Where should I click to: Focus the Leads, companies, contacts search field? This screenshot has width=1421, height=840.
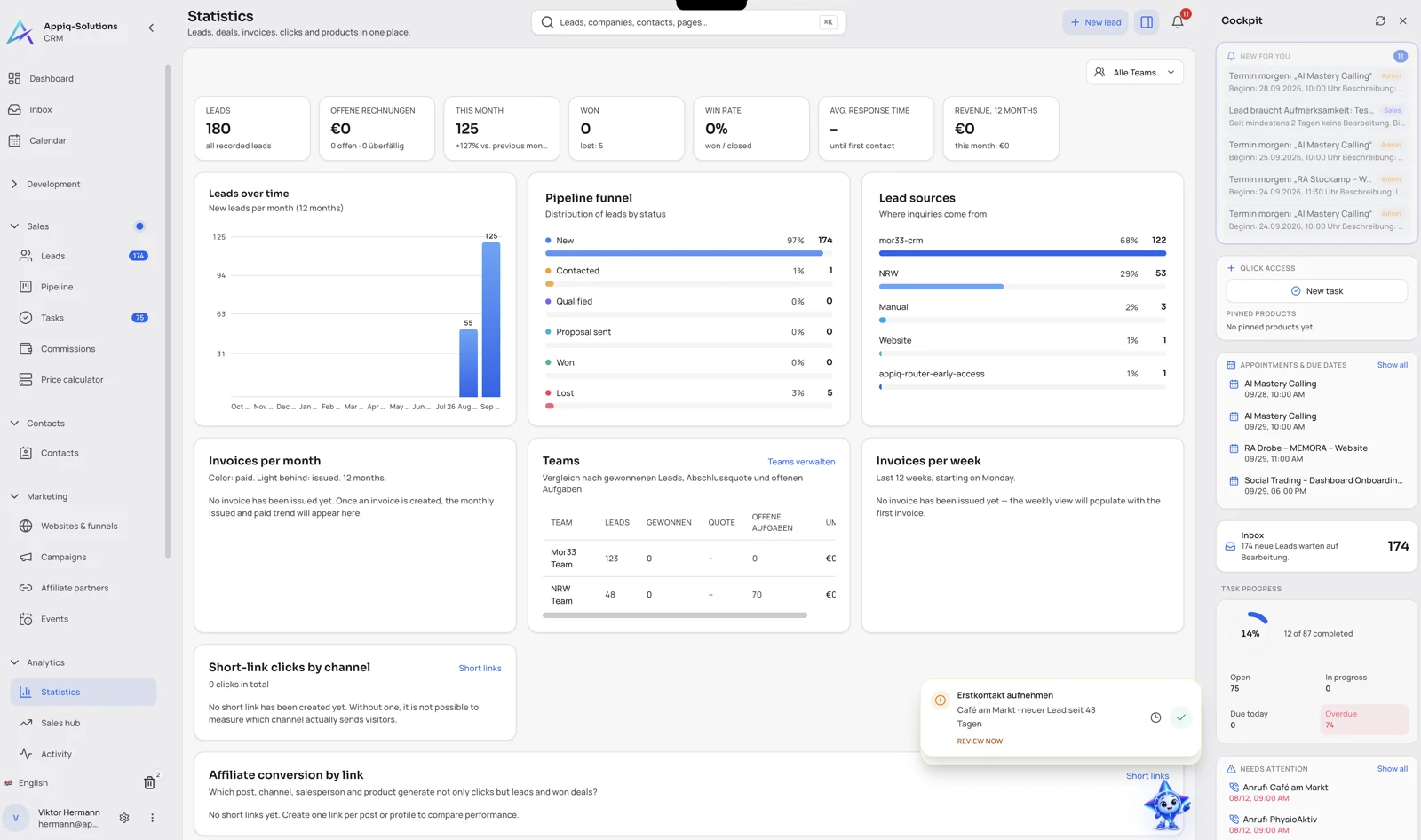688,22
